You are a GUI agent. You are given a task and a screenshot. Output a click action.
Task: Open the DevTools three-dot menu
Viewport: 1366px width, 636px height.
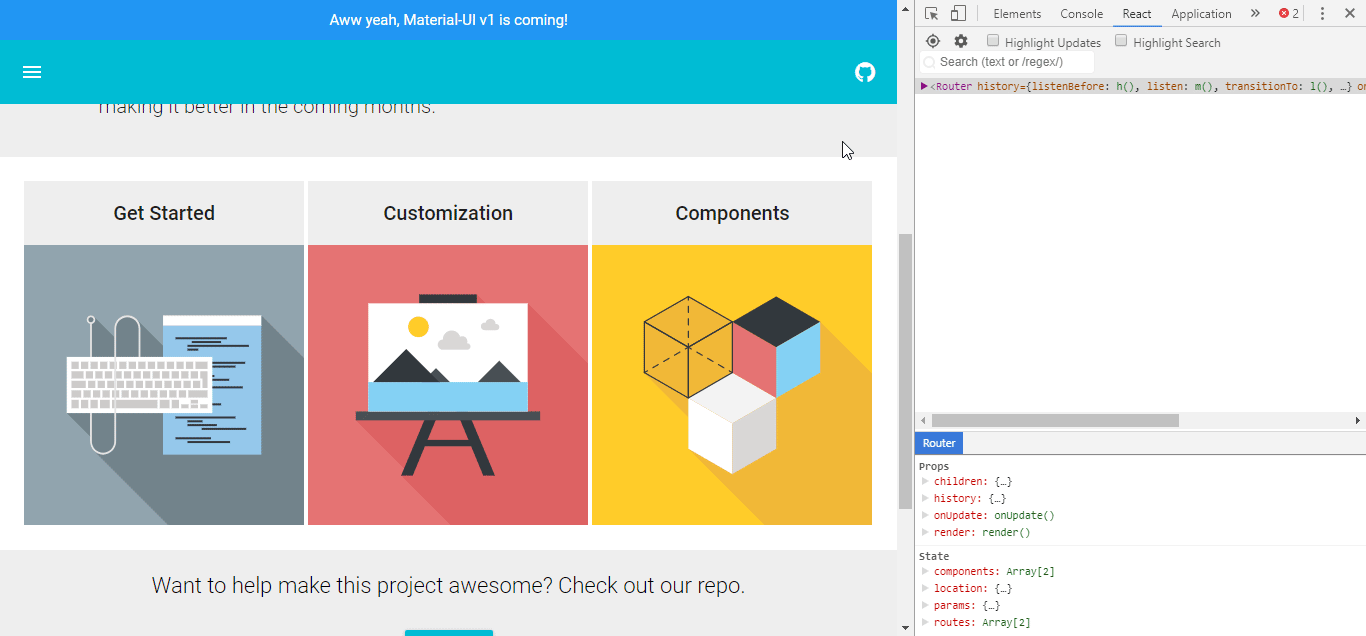coord(1322,14)
